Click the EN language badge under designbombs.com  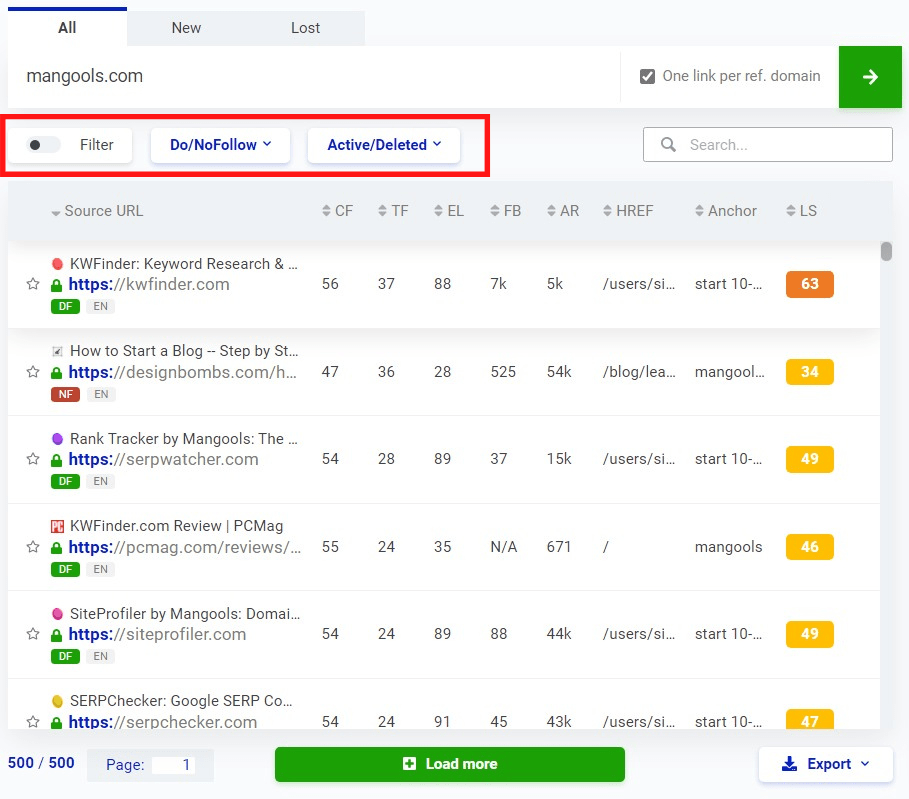pos(101,394)
